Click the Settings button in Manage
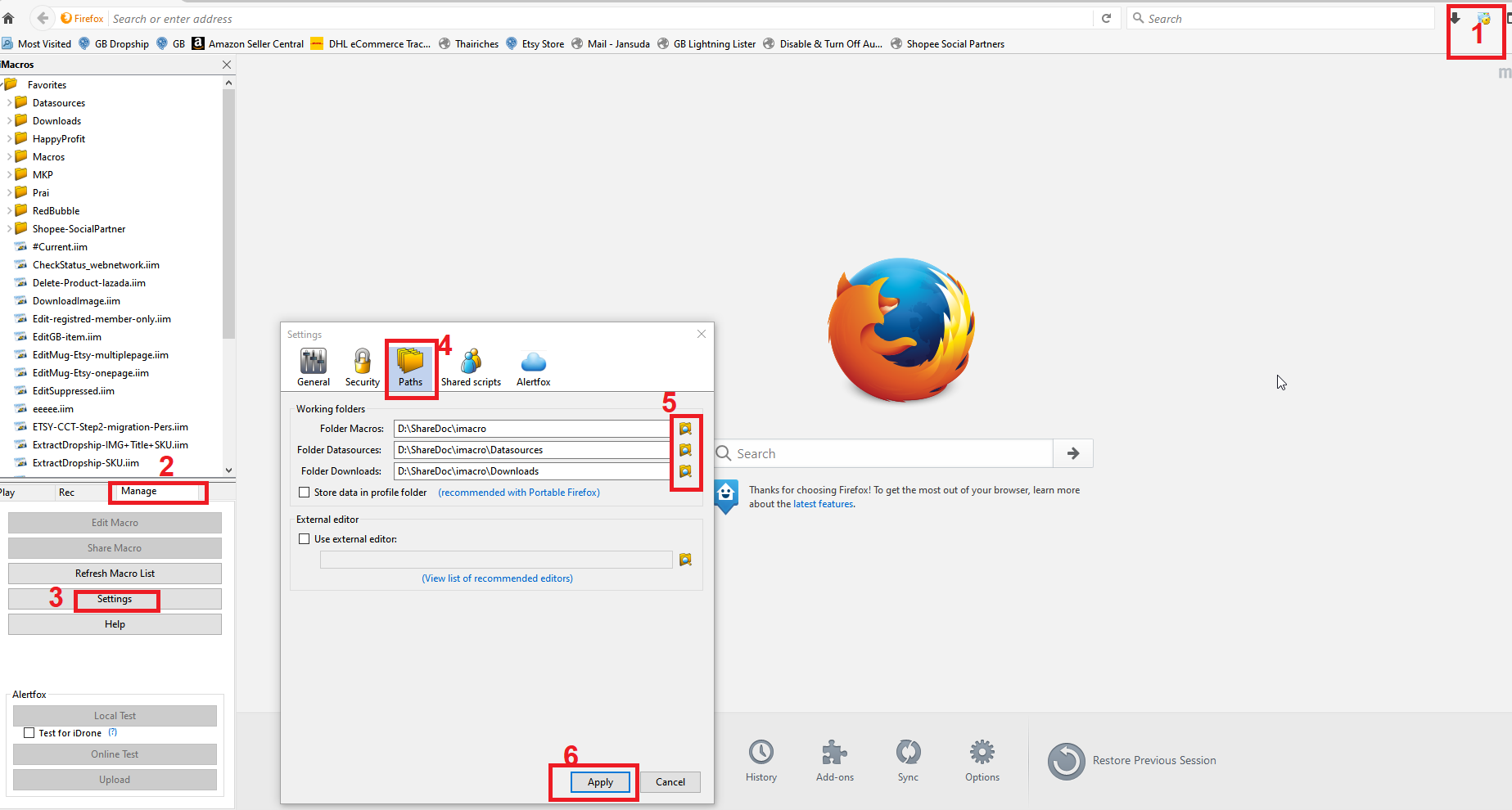The image size is (1512, 810). point(115,599)
